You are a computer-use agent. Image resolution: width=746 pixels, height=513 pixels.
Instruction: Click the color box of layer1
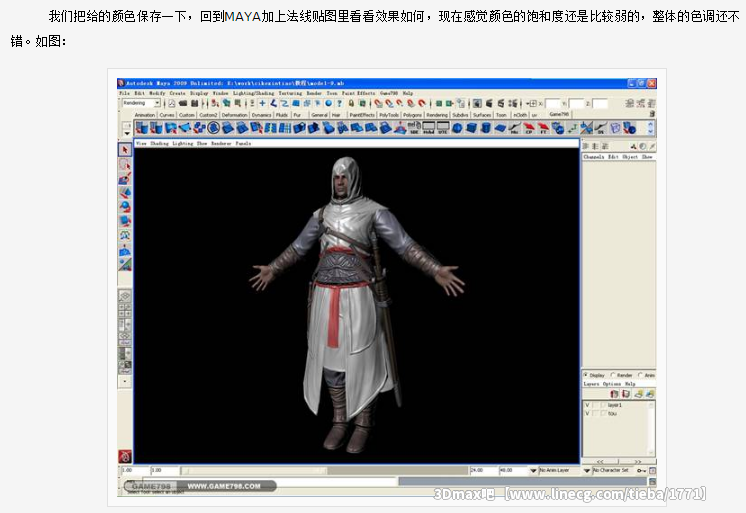tap(603, 405)
